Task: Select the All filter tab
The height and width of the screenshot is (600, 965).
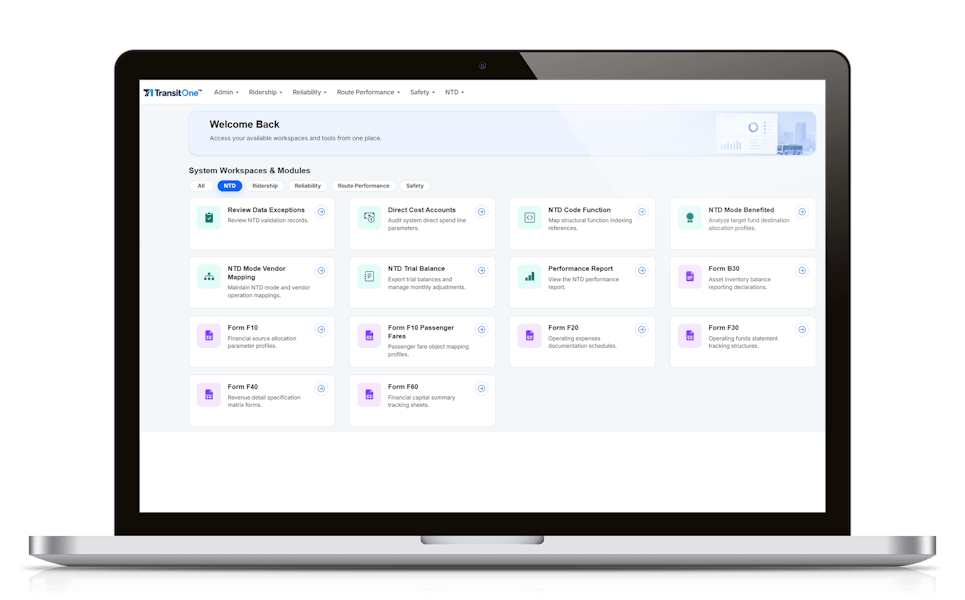Action: click(201, 186)
